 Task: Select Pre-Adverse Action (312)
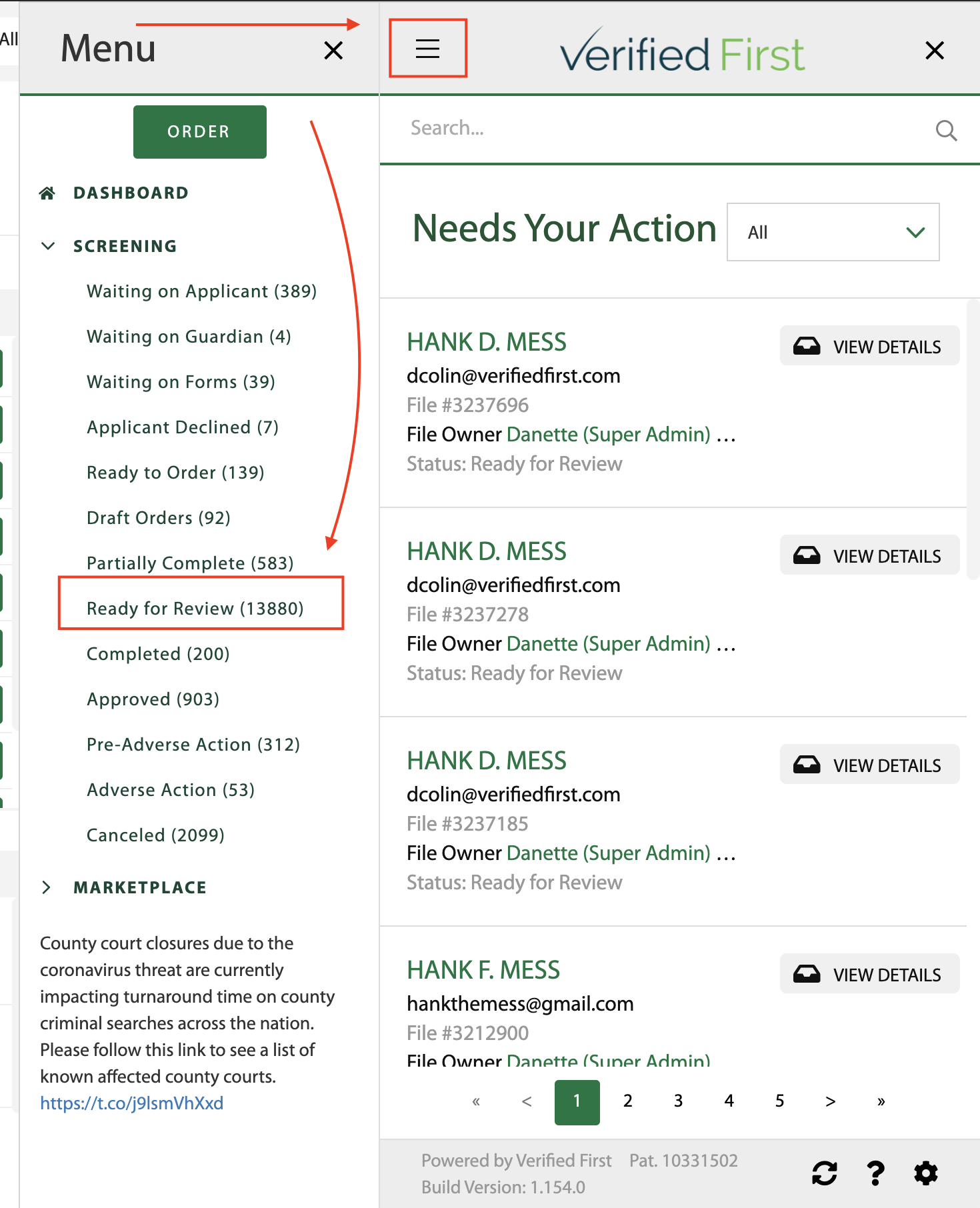click(x=193, y=745)
